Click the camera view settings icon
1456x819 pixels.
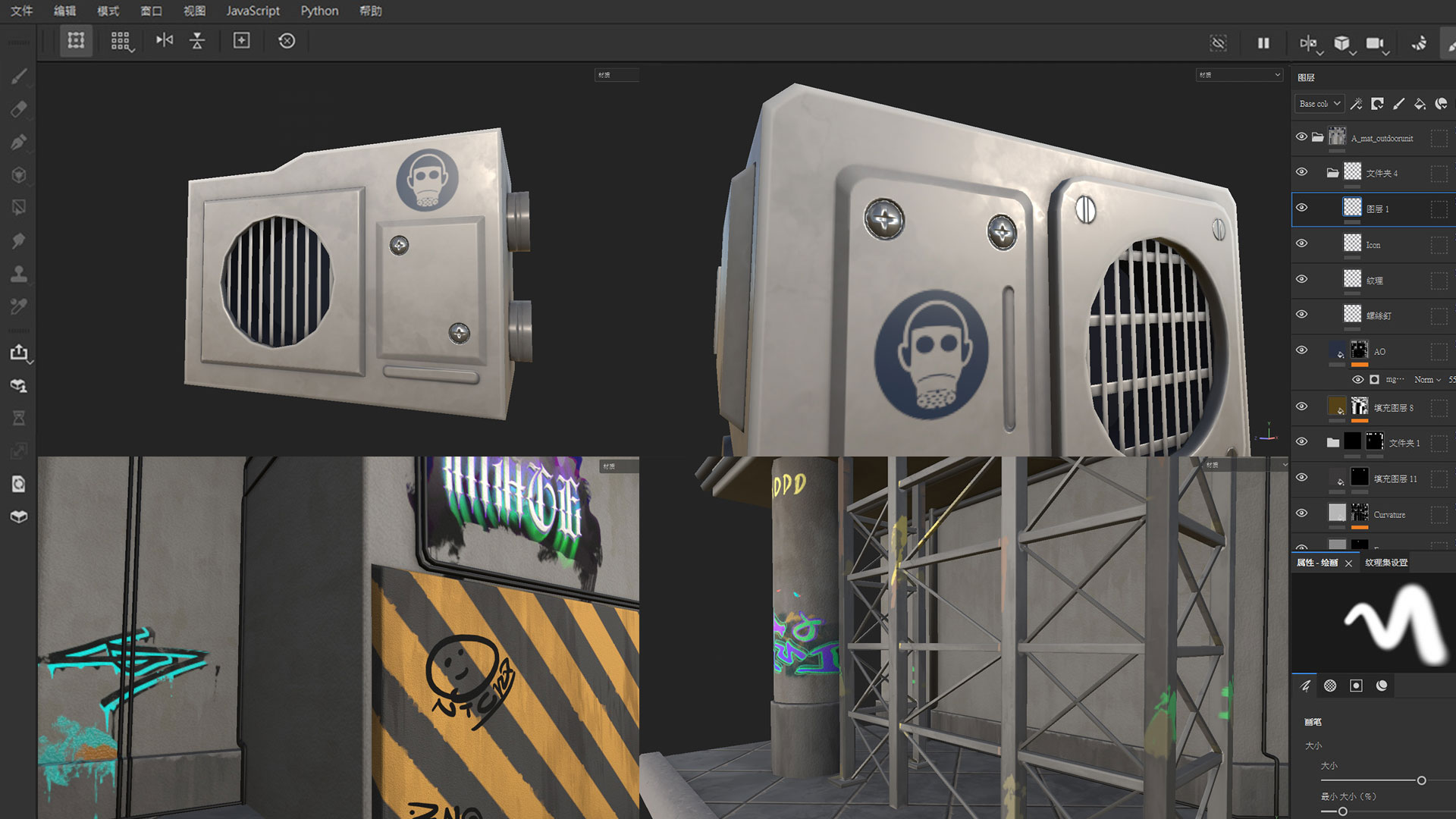pyautogui.click(x=1374, y=43)
